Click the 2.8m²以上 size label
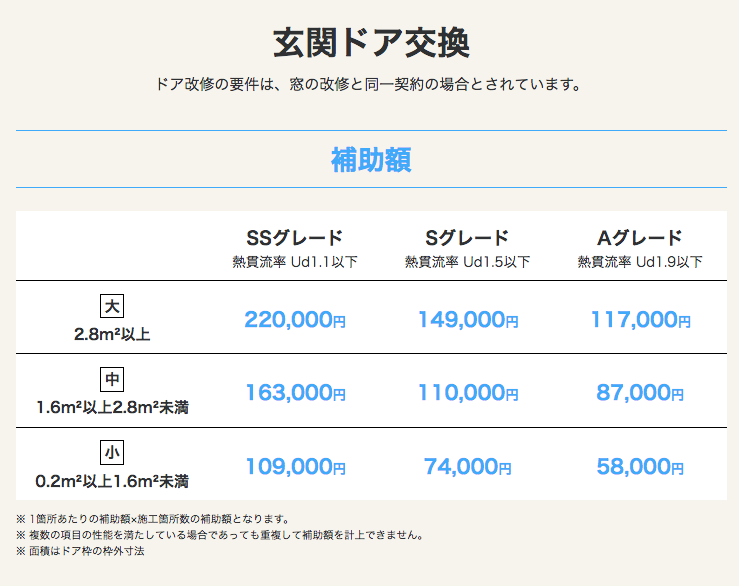Screen dimensions: 739x586 click(112, 334)
